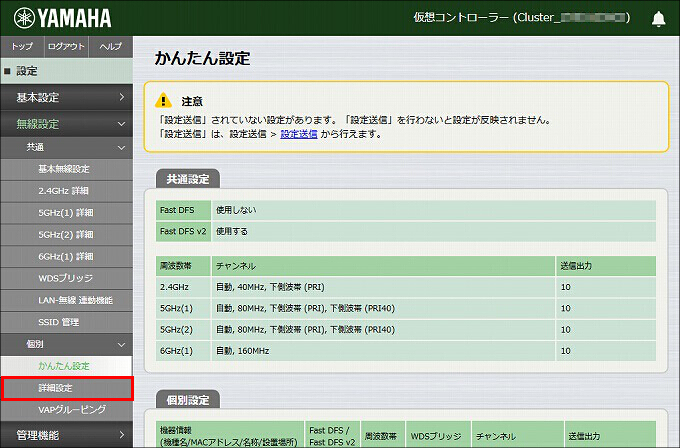Click the notification bell icon

658,19
